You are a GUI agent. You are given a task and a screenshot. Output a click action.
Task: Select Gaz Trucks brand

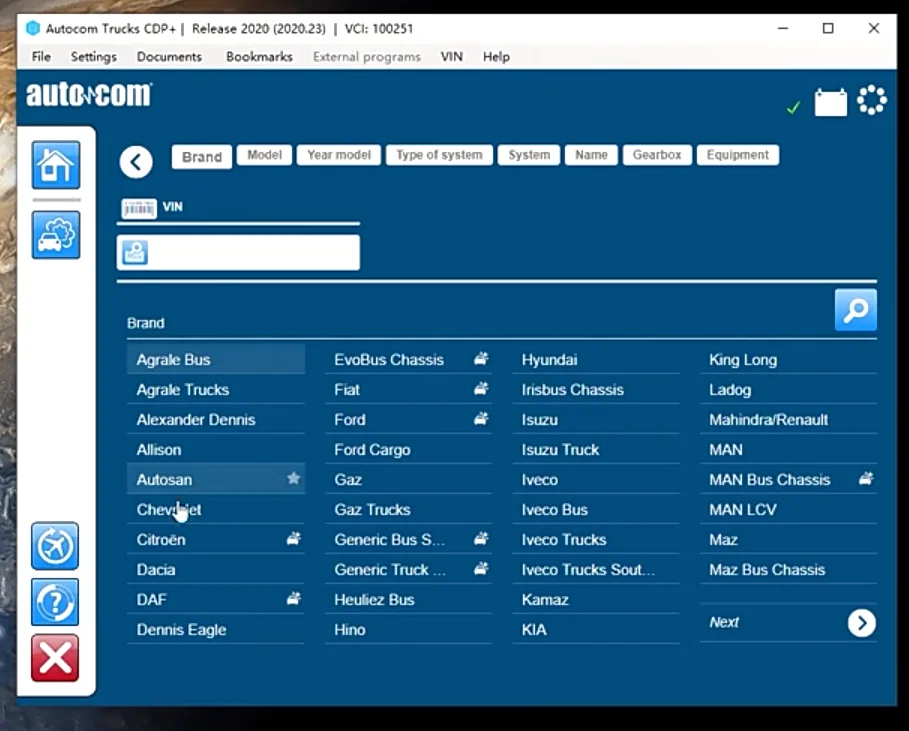[408, 510]
